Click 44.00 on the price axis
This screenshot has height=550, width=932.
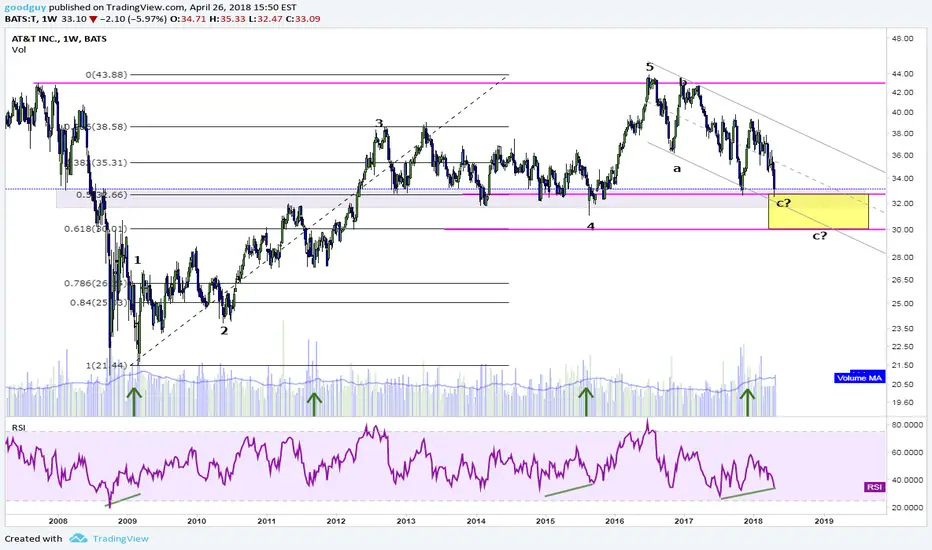(x=902, y=74)
